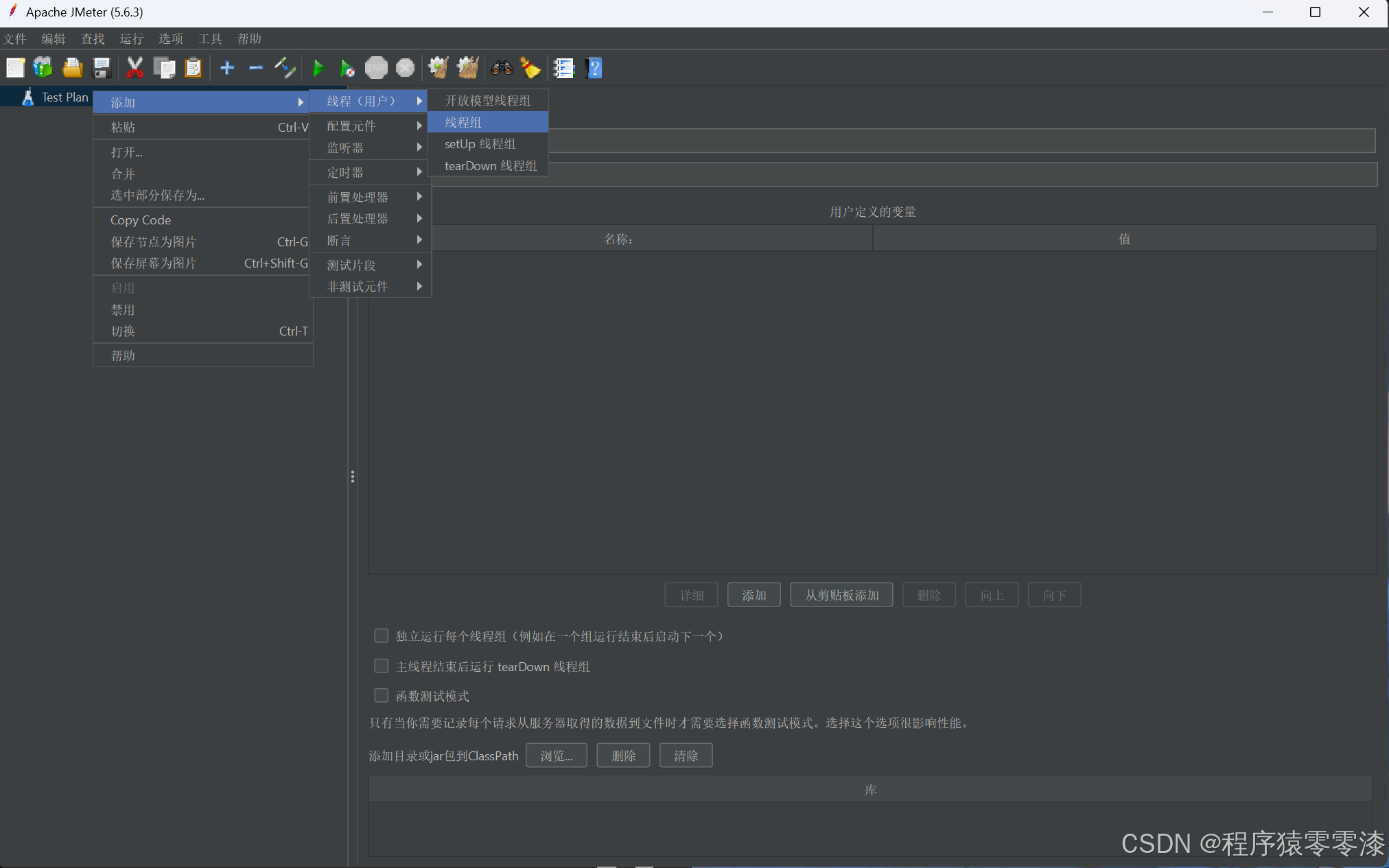This screenshot has width=1389, height=868.
Task: Click the Reset search icon
Action: point(530,67)
